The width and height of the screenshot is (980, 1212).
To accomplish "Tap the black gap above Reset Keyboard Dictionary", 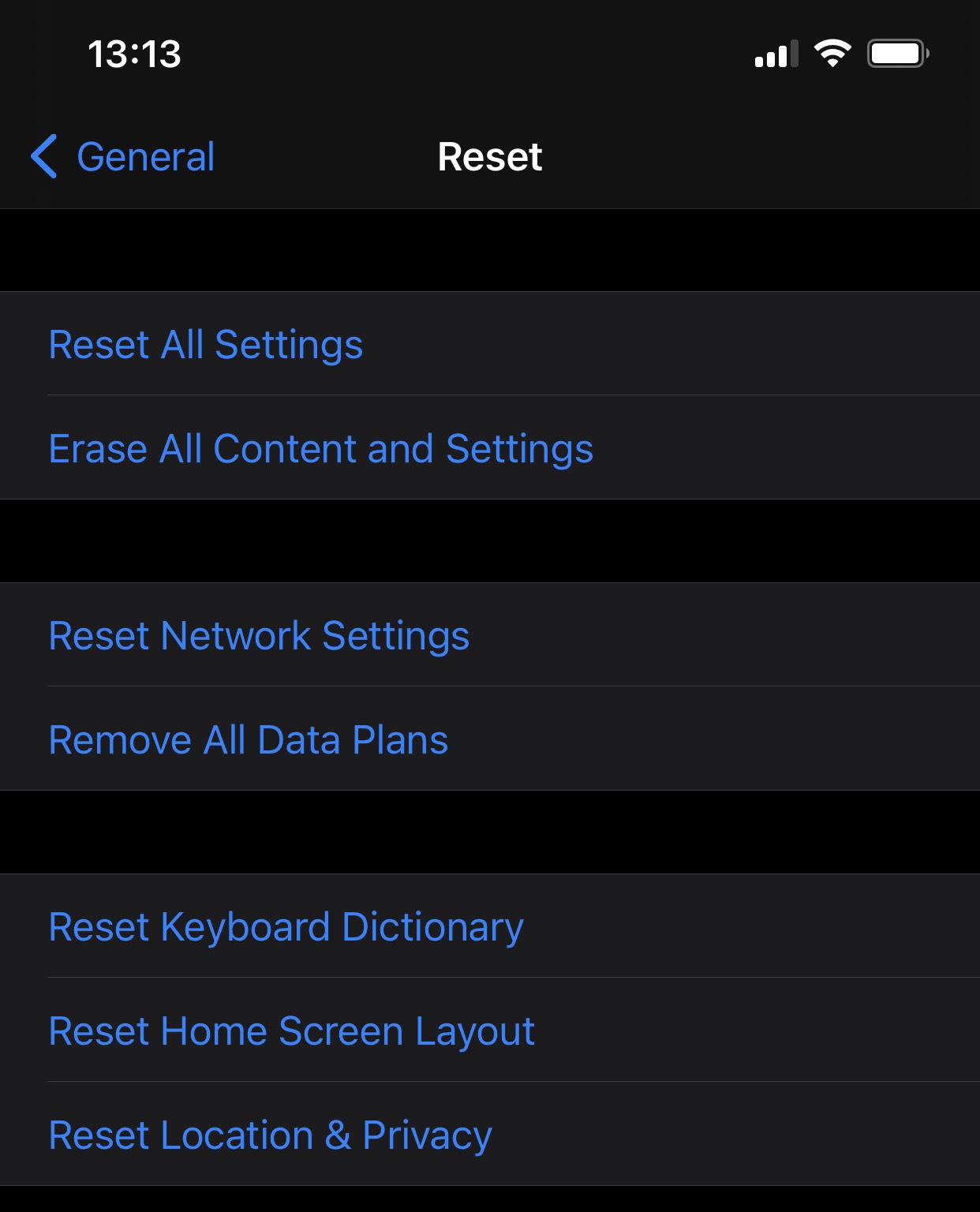I will [x=490, y=832].
